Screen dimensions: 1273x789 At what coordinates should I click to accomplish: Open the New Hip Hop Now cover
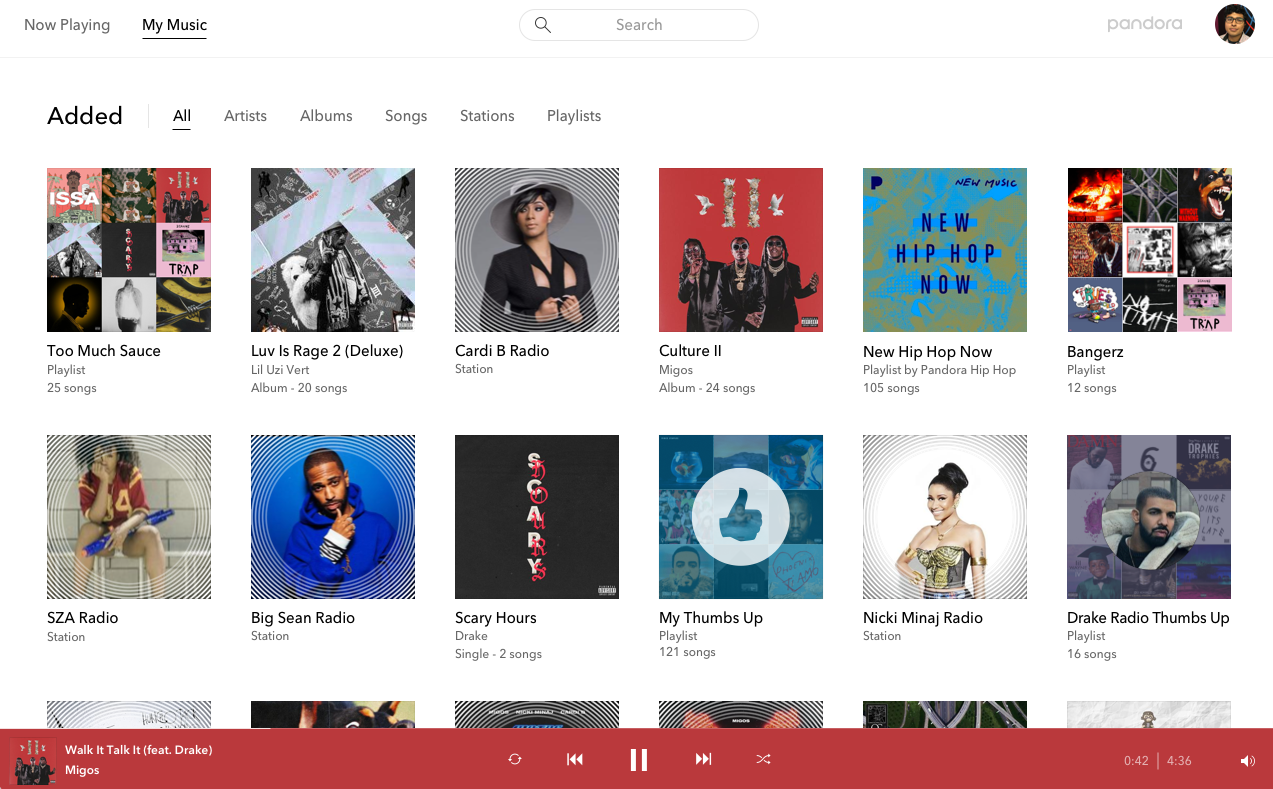click(x=945, y=250)
